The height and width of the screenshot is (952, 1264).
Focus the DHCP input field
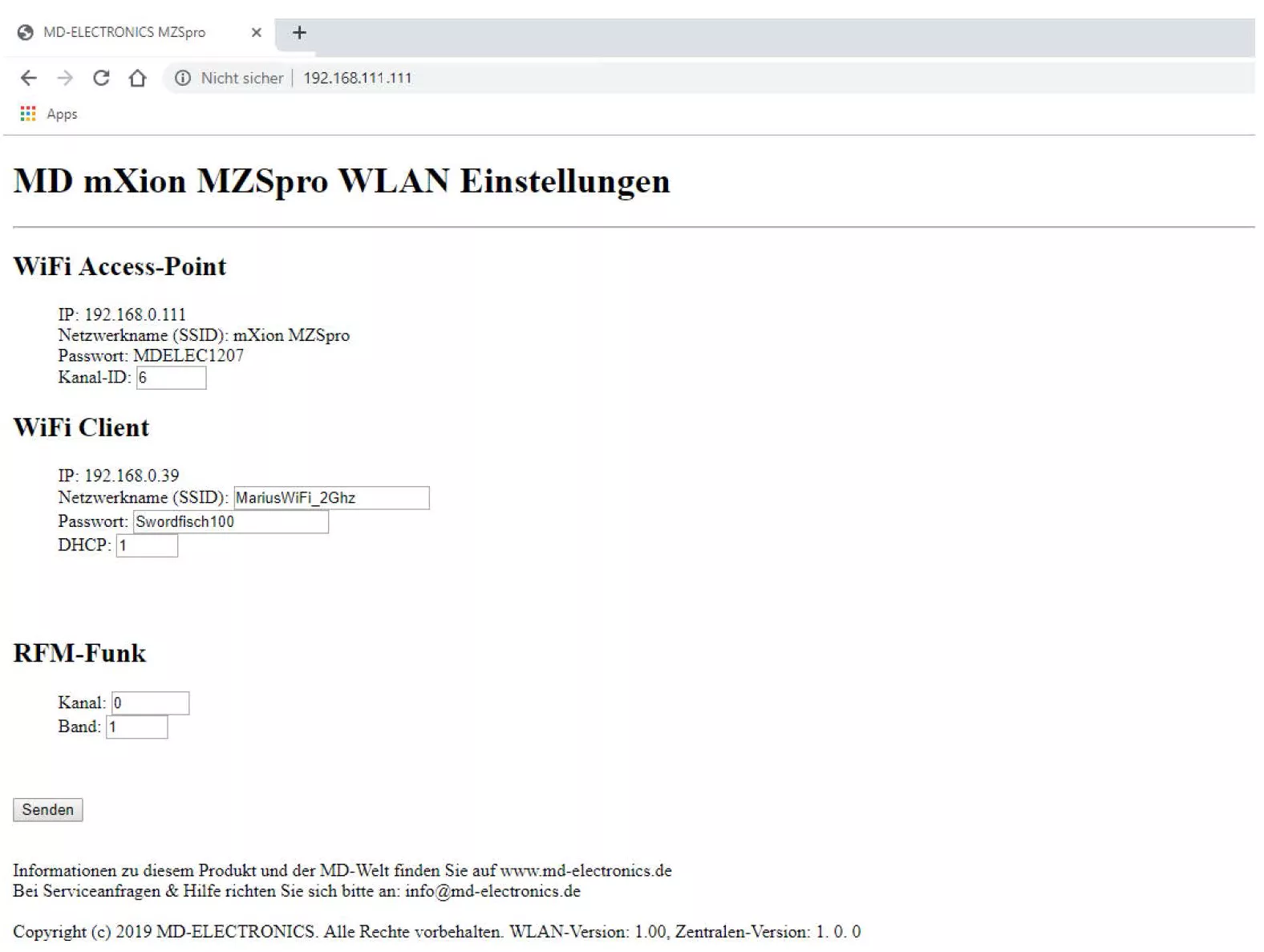tap(147, 546)
